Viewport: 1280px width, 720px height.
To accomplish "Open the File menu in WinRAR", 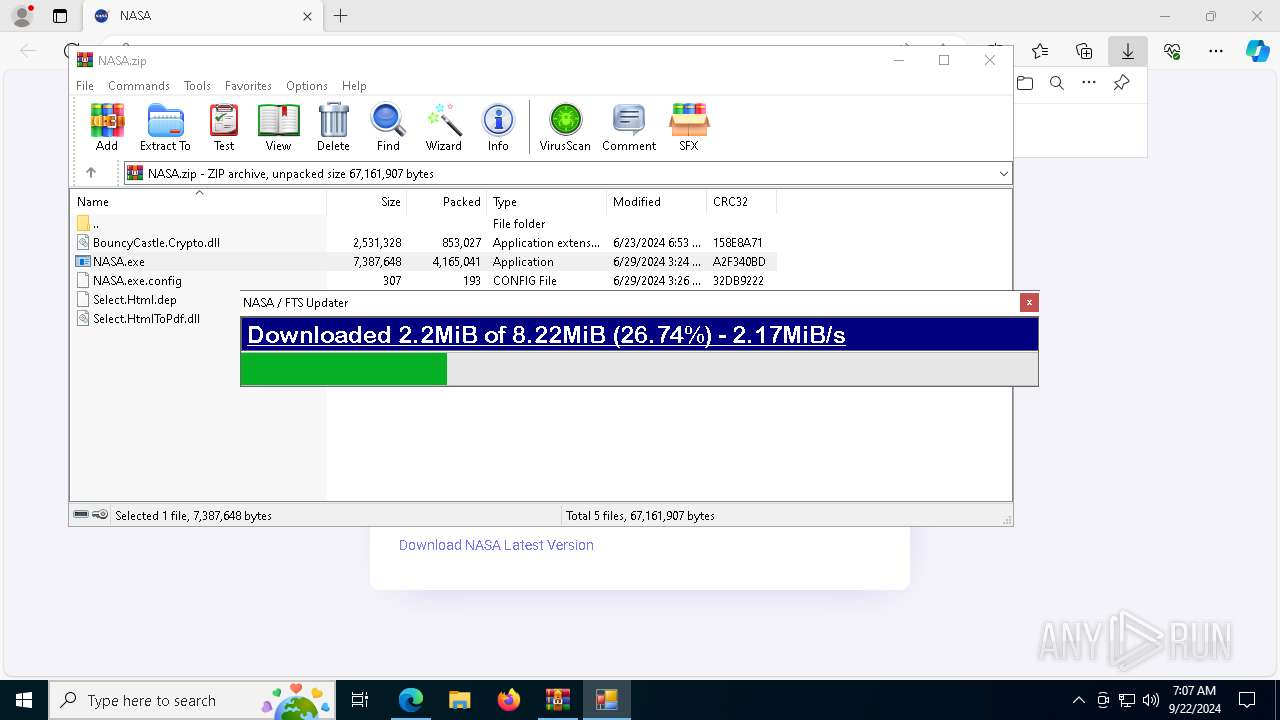I will click(x=85, y=86).
